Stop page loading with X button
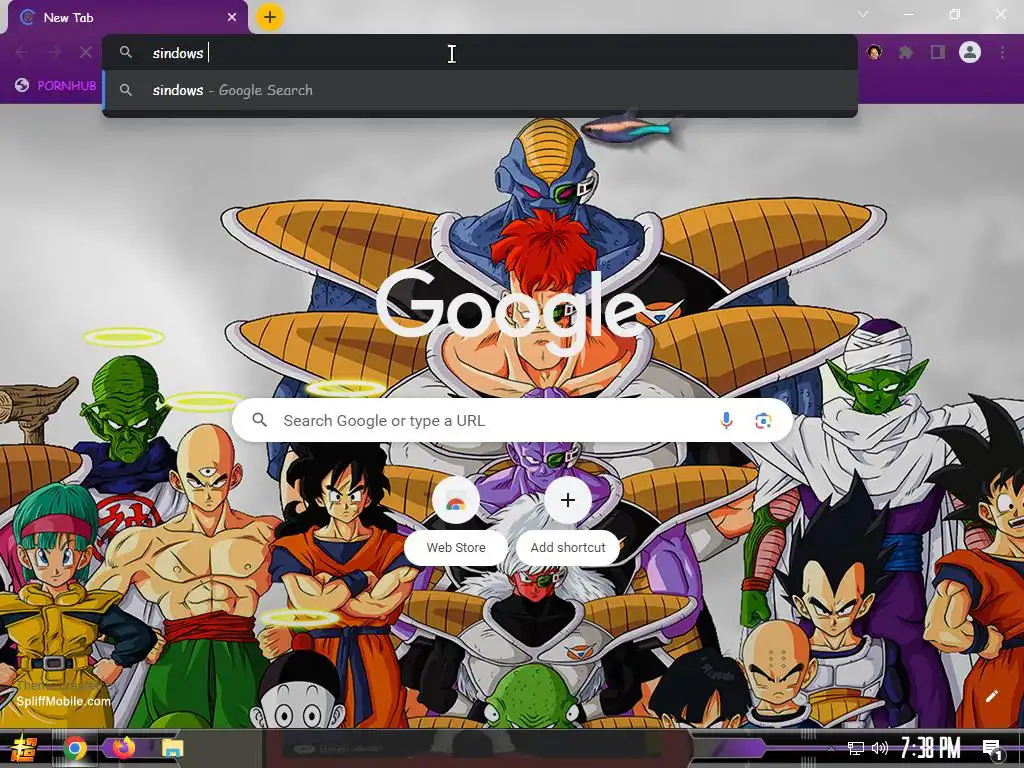Viewport: 1024px width, 768px height. [86, 52]
